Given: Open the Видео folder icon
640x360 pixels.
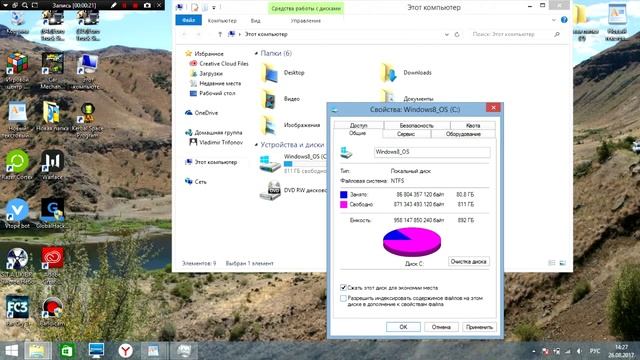Looking at the screenshot, I should click(269, 99).
